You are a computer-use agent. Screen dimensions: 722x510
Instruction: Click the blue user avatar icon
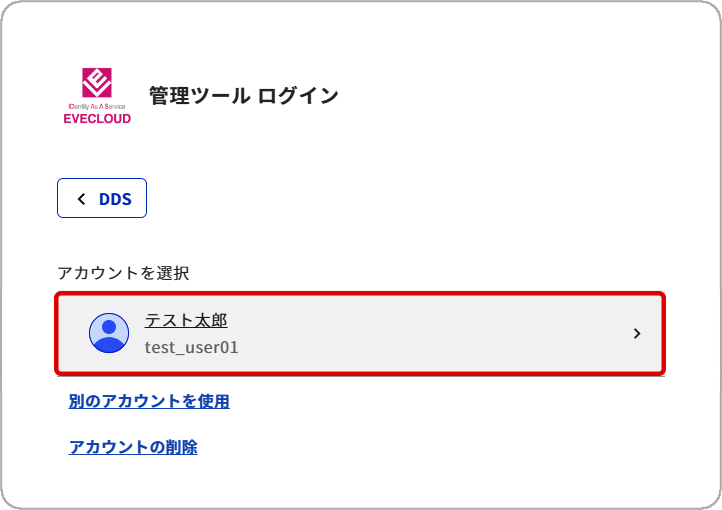(x=109, y=333)
